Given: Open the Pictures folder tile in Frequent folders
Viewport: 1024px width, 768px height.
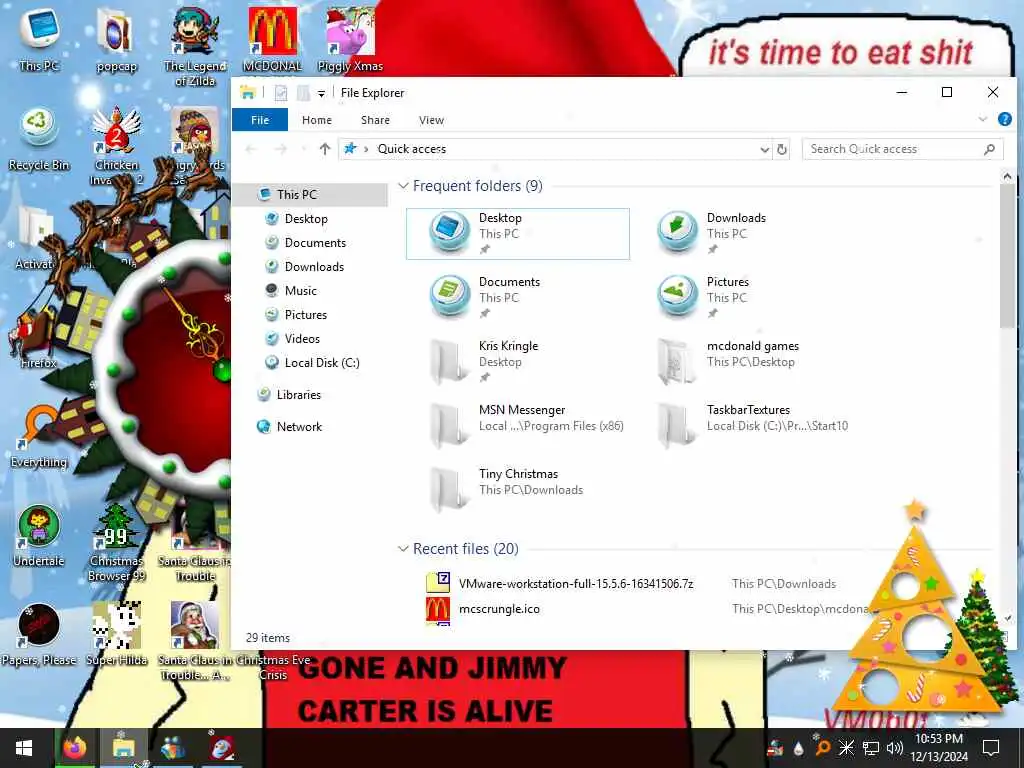Looking at the screenshot, I should pos(745,298).
